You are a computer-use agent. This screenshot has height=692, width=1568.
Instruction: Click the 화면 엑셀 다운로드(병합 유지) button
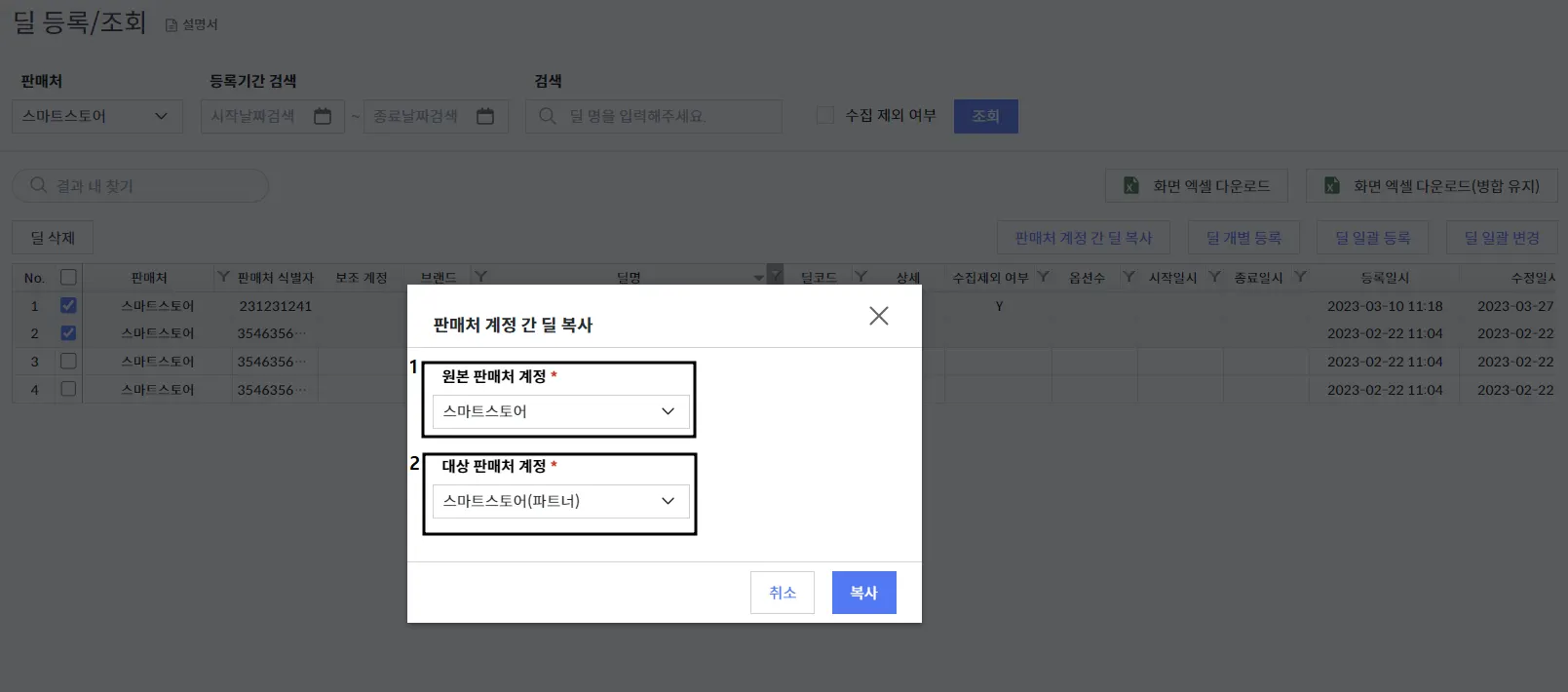click(x=1432, y=185)
